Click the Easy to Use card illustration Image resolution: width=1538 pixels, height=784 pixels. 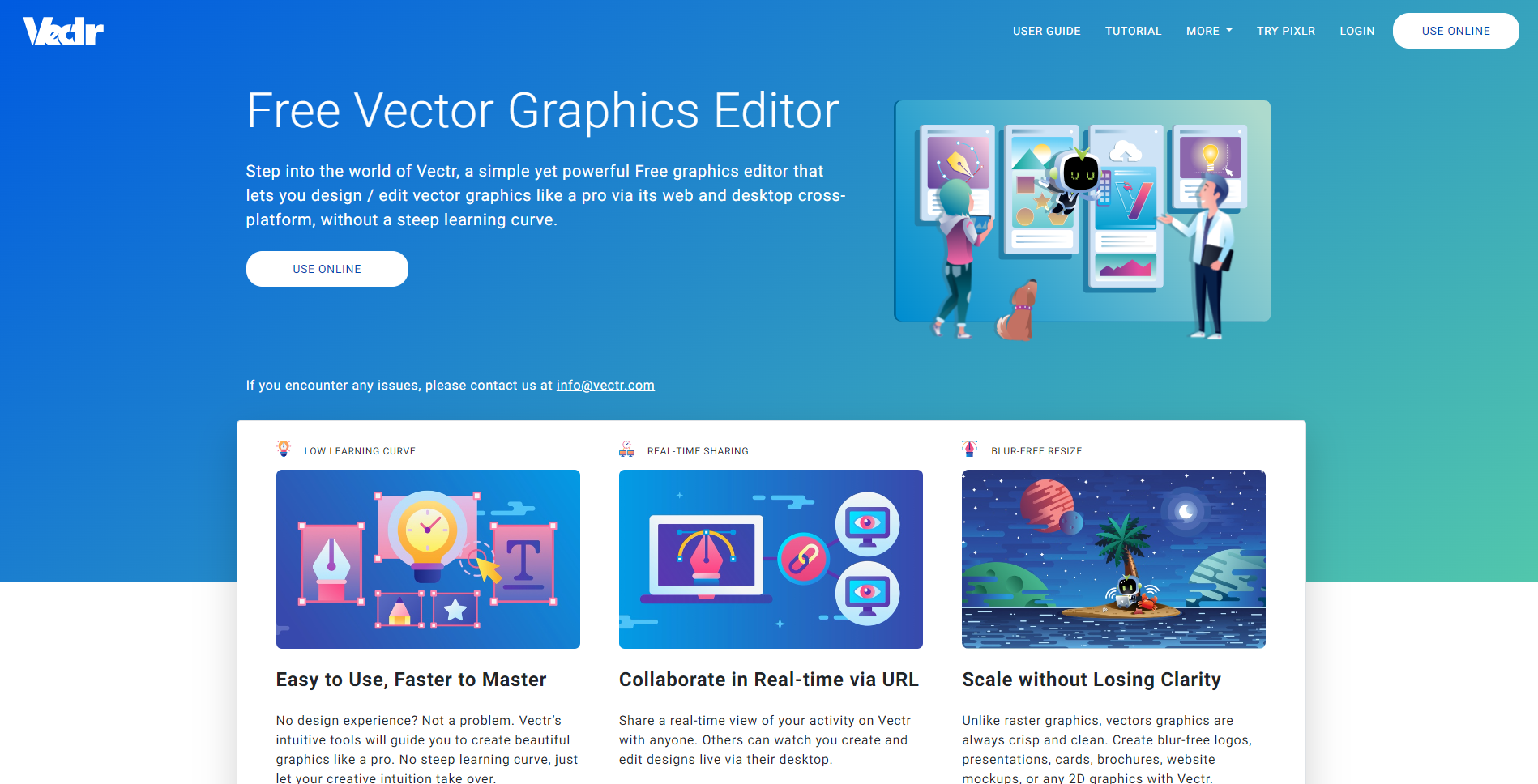click(x=428, y=559)
